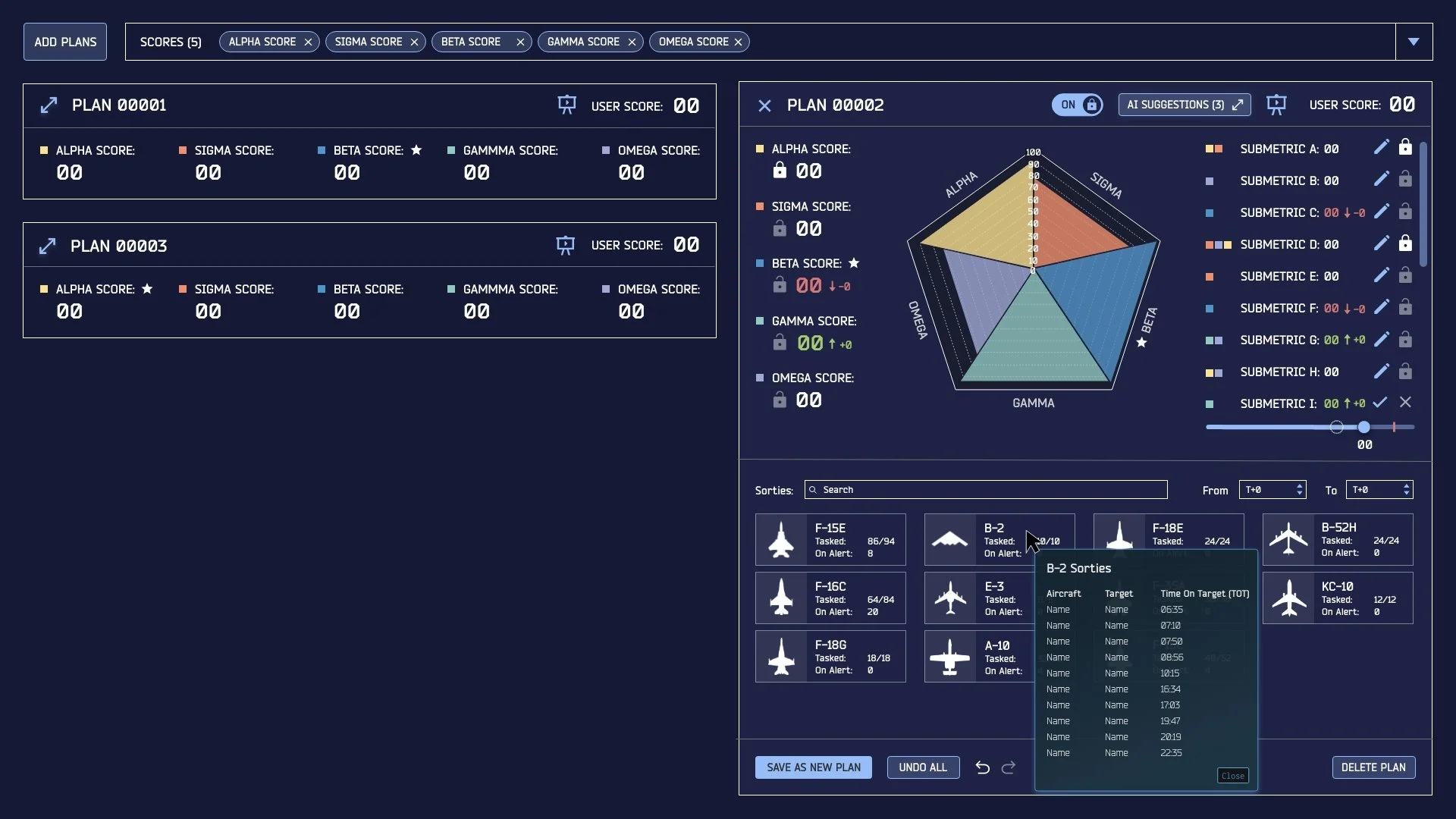Click Submetric I slider handle
Screen dimensions: 1456x819
coord(1364,427)
